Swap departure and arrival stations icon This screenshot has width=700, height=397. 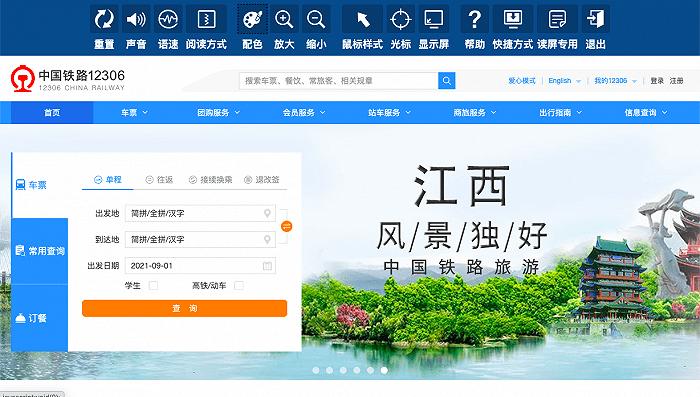(x=286, y=226)
